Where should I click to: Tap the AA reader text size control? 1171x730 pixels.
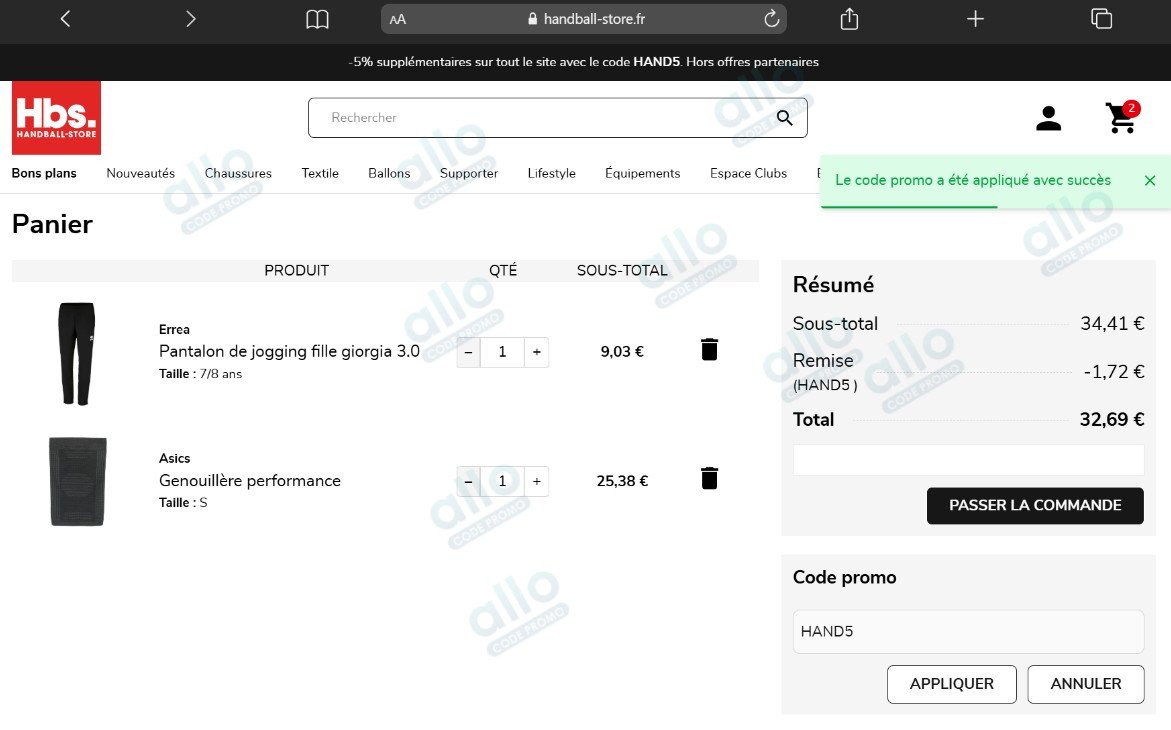tap(397, 19)
